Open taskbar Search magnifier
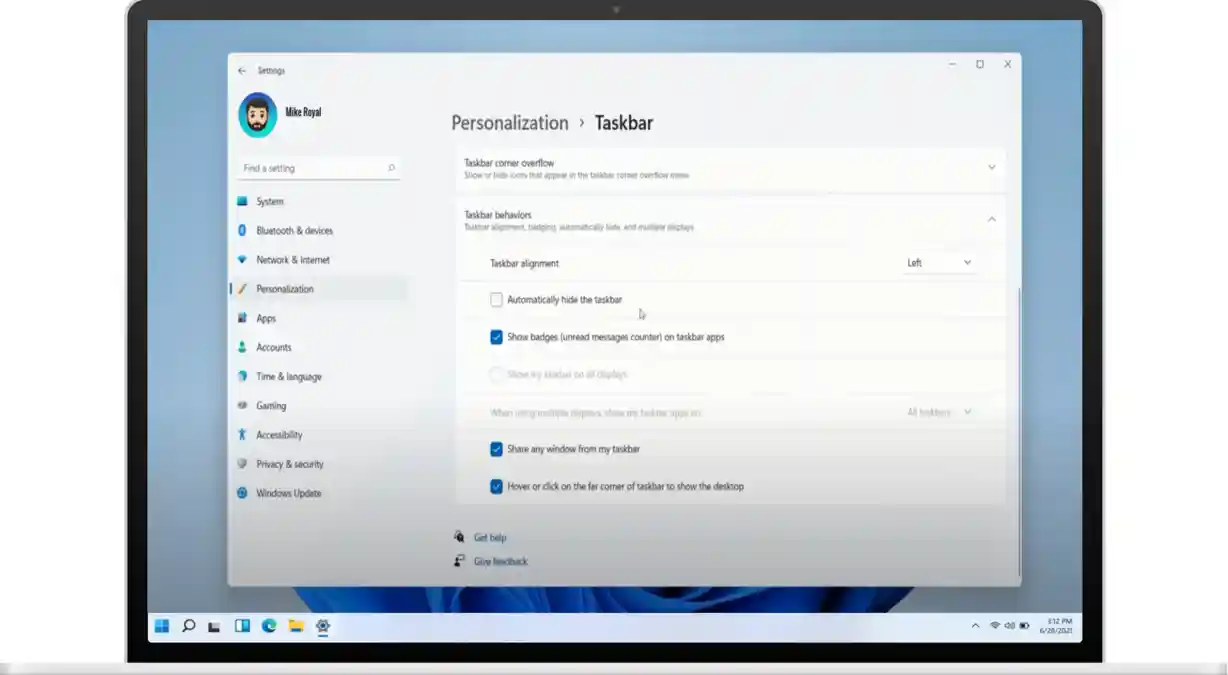1228x675 pixels. click(188, 626)
